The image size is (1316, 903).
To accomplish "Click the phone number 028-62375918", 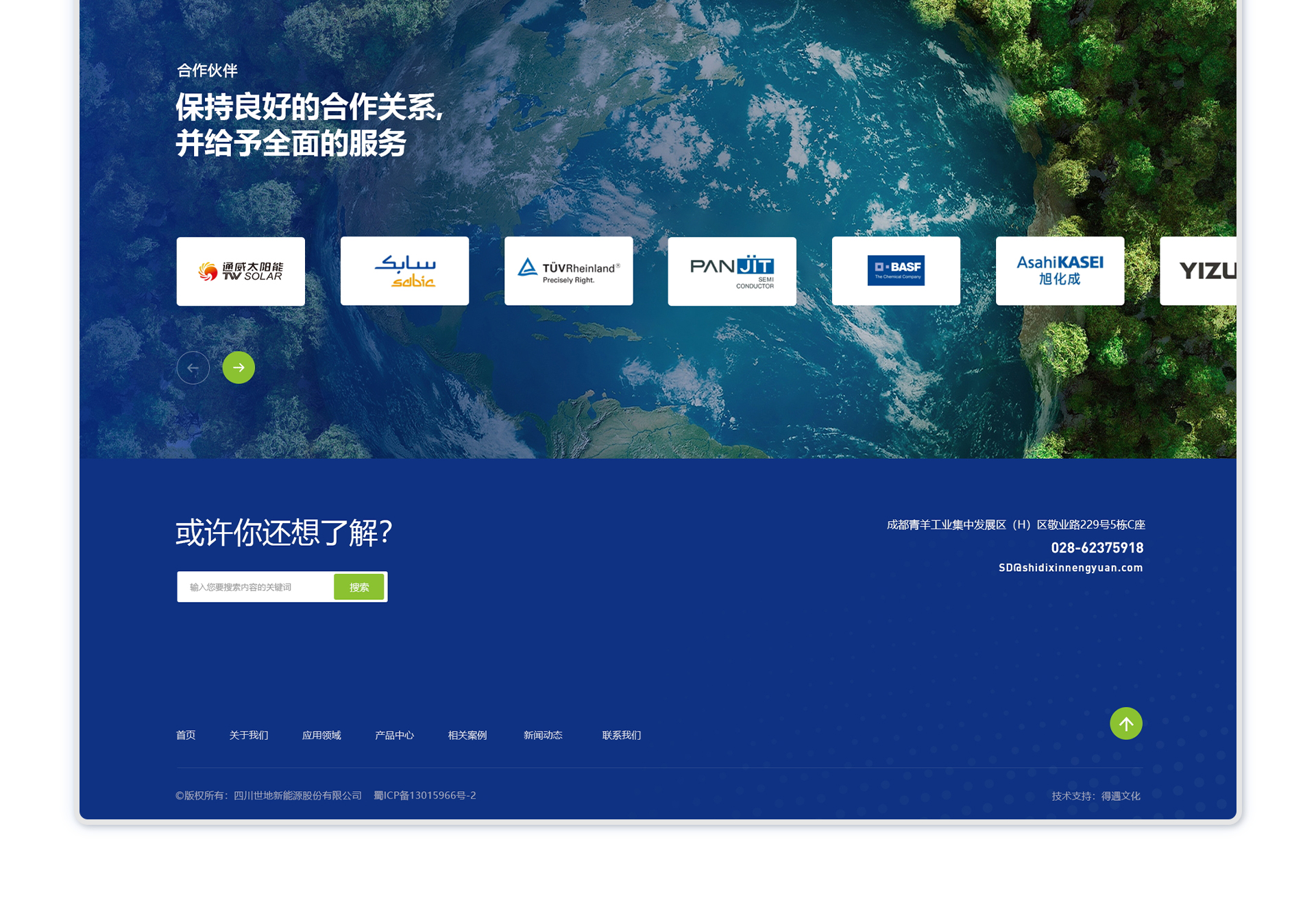I will (x=1097, y=548).
